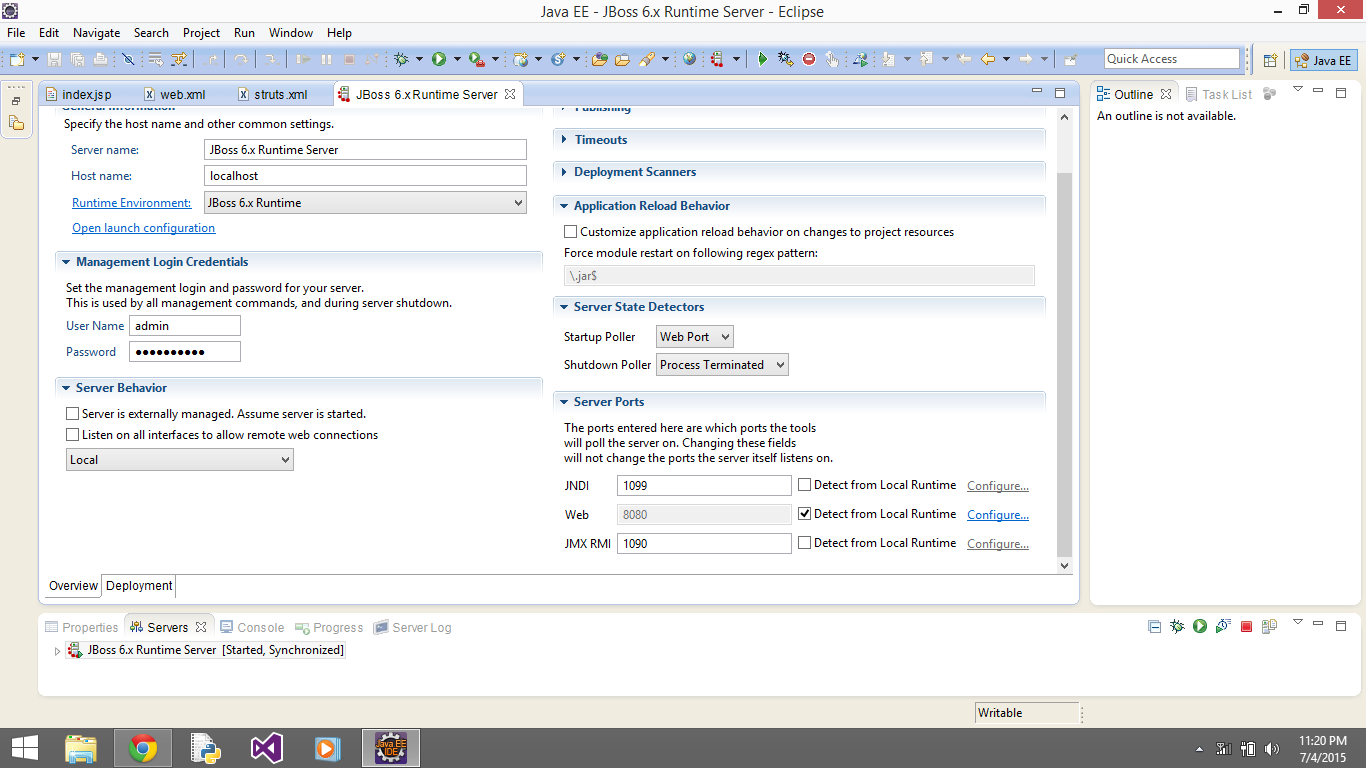The height and width of the screenshot is (768, 1366).
Task: Open the Console view tab
Action: (x=253, y=628)
